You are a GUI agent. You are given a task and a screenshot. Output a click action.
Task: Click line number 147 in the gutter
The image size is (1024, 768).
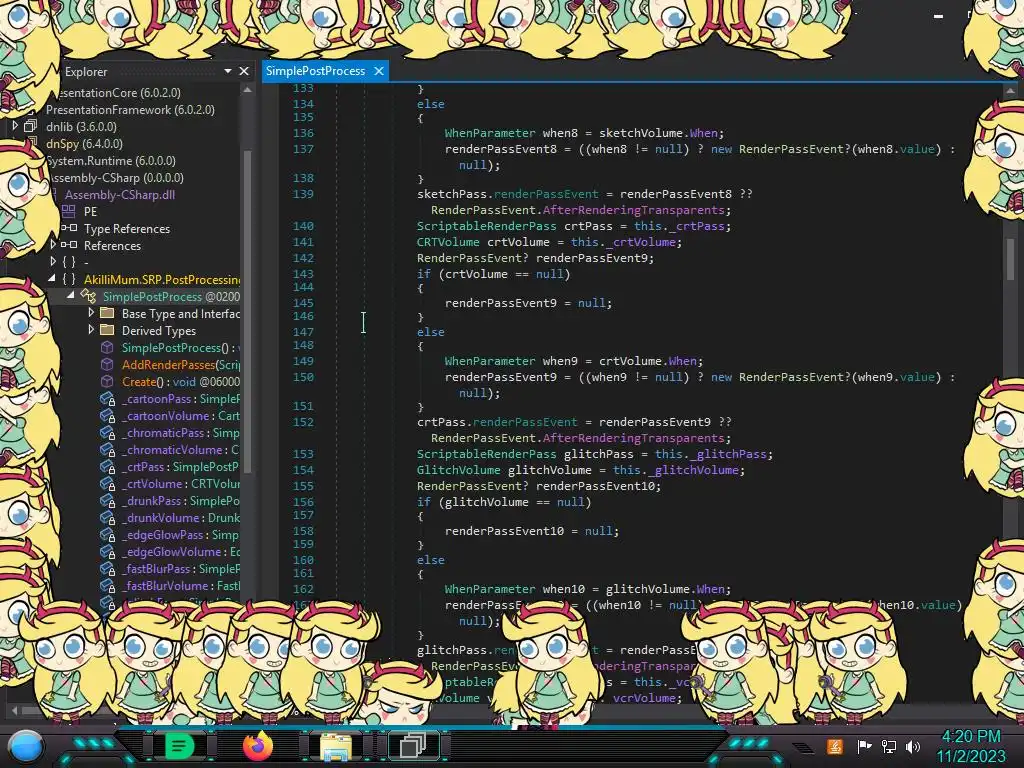click(x=303, y=332)
